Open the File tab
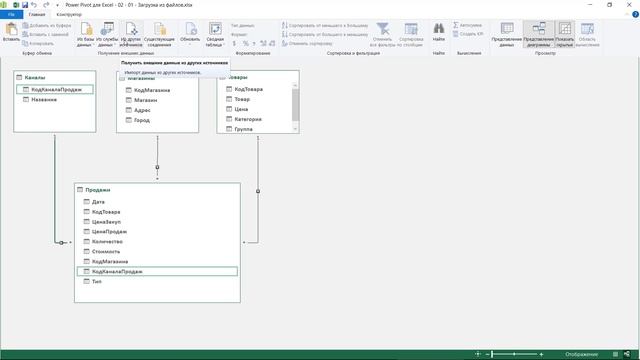 (11, 14)
